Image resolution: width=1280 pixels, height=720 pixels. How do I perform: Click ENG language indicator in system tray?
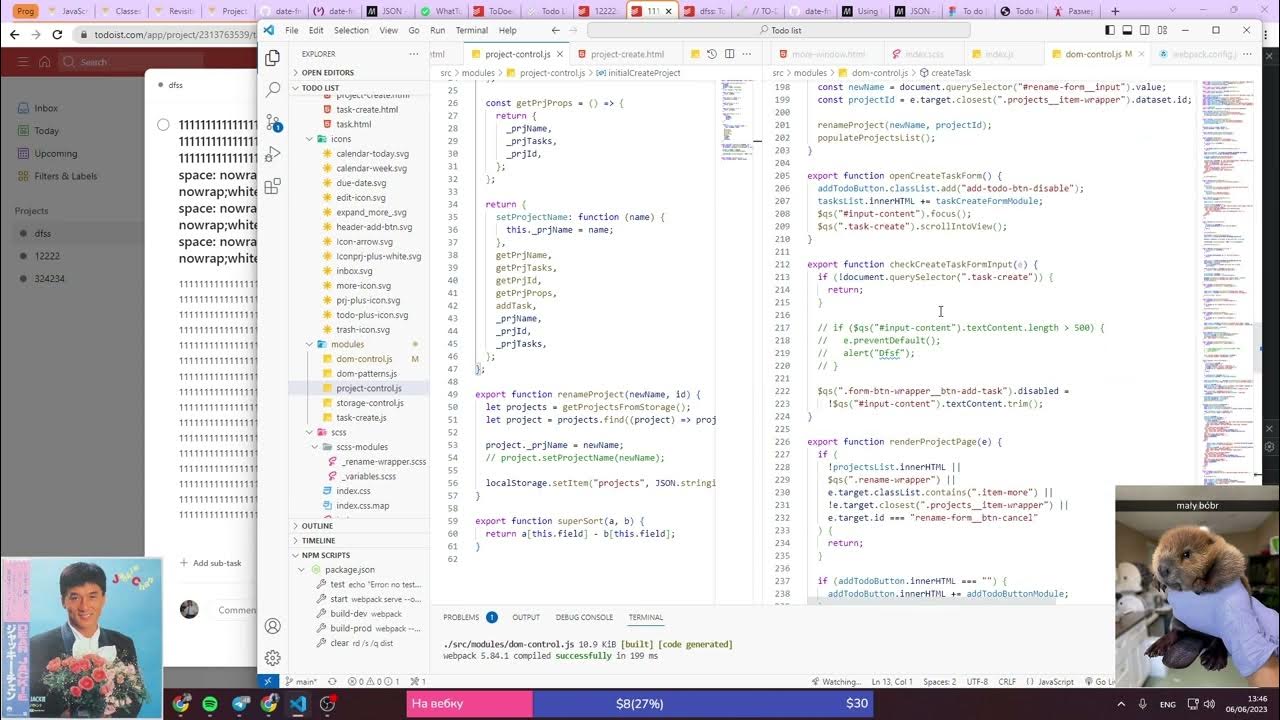(1167, 704)
